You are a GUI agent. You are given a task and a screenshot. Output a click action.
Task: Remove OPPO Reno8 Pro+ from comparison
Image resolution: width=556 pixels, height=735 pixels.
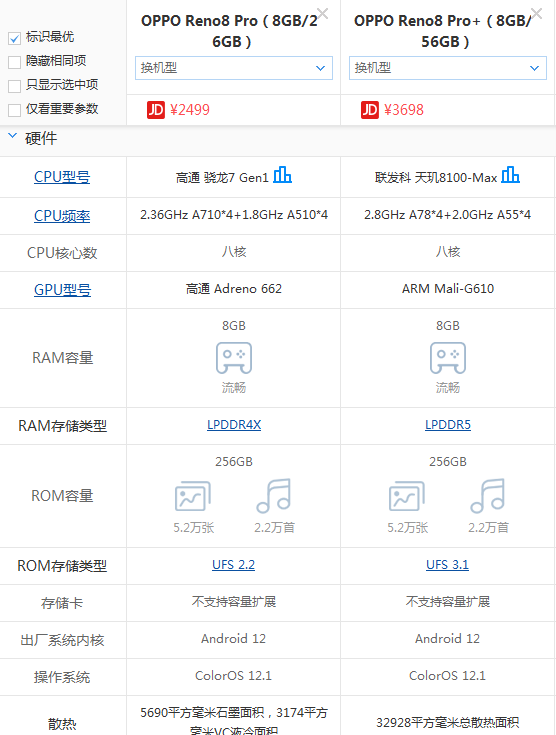pyautogui.click(x=536, y=13)
